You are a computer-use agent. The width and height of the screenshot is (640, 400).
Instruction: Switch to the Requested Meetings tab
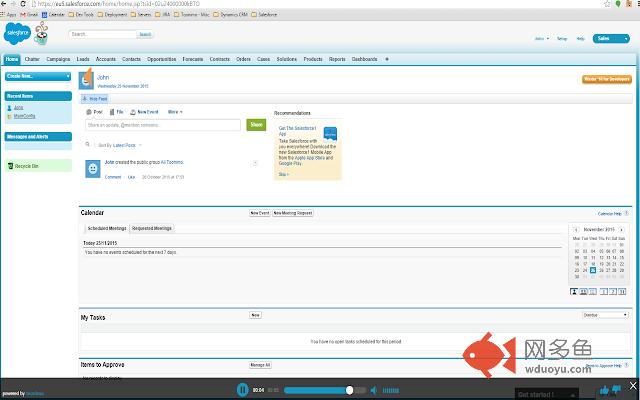[152, 229]
